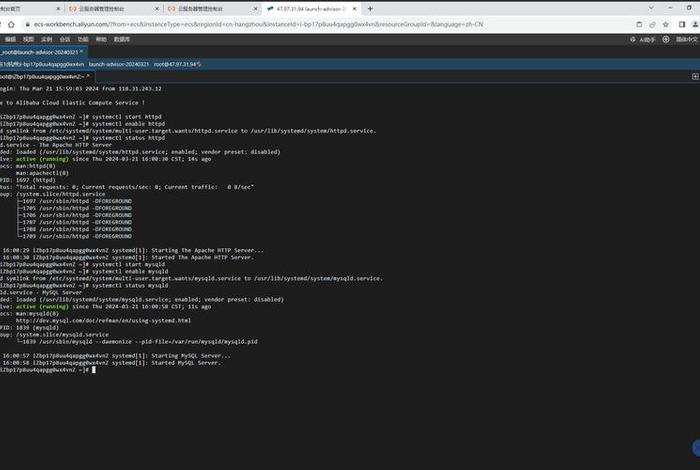Image resolution: width=700 pixels, height=470 pixels.
Task: Click the '1839 (mysqld)' main PID line
Action: point(38,328)
